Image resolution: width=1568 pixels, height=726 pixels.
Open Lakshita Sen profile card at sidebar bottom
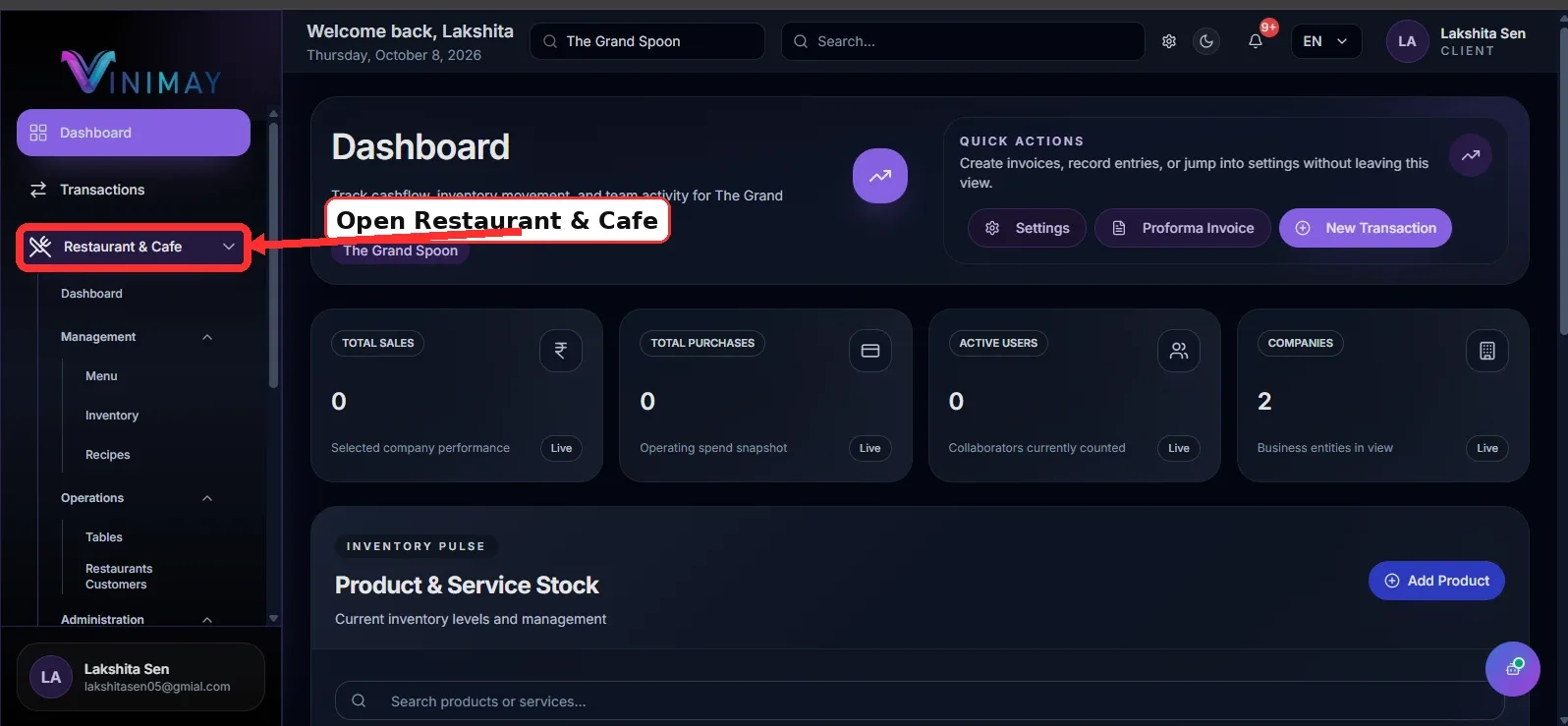tap(140, 677)
